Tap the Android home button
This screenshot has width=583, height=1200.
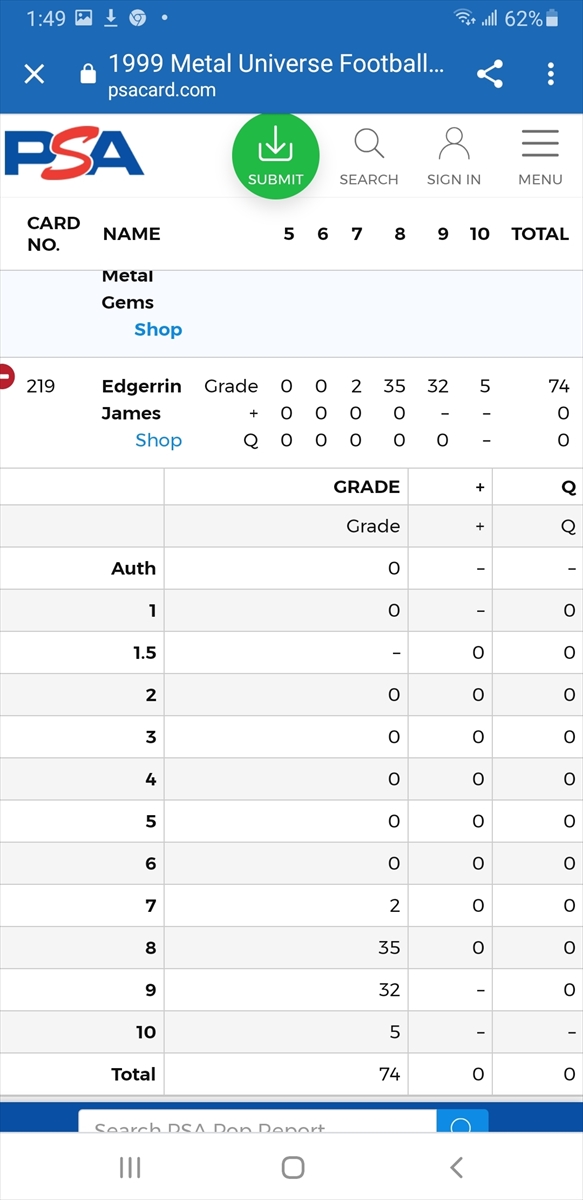coord(292,1167)
